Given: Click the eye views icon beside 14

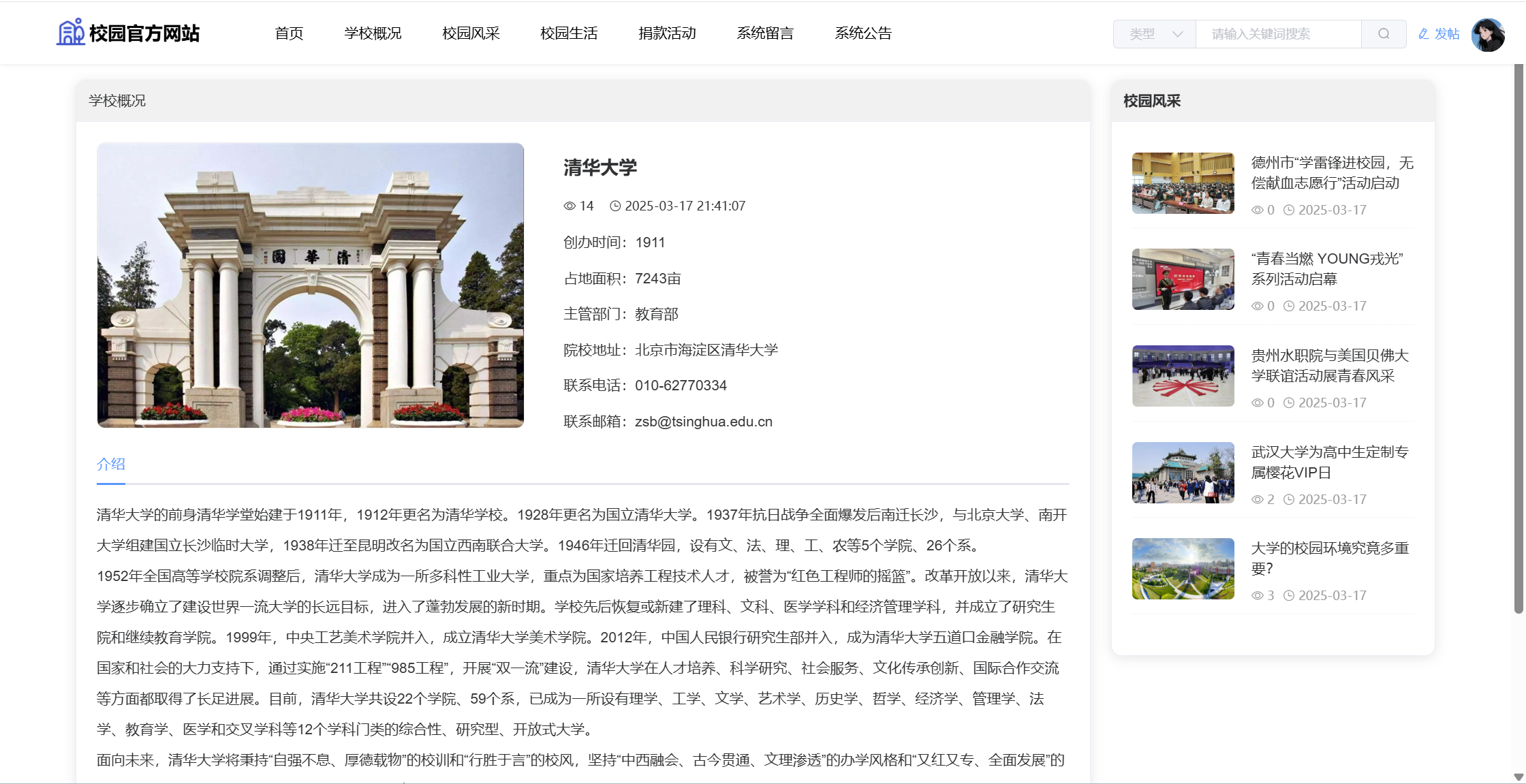Looking at the screenshot, I should [x=570, y=206].
